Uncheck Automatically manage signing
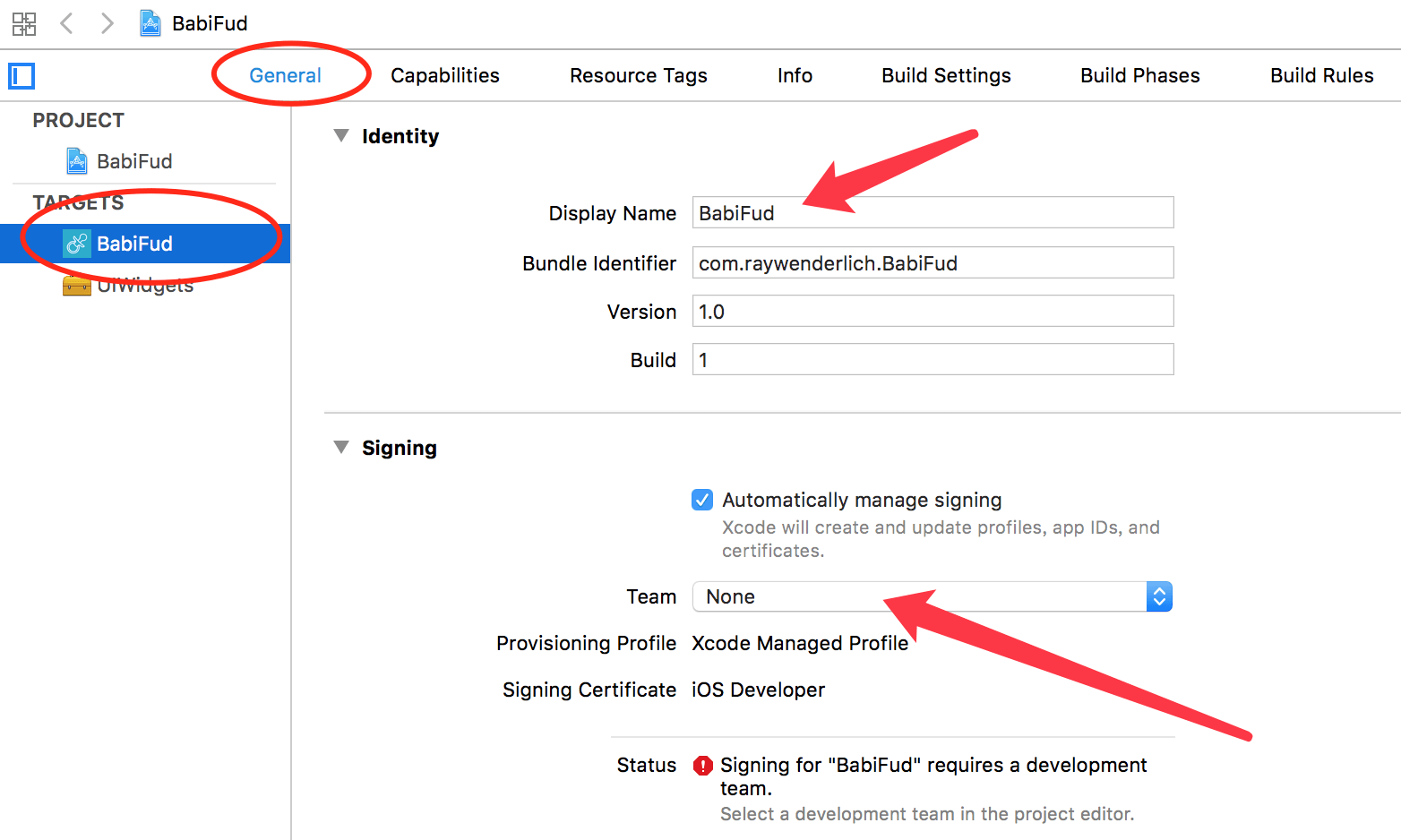 click(x=702, y=500)
